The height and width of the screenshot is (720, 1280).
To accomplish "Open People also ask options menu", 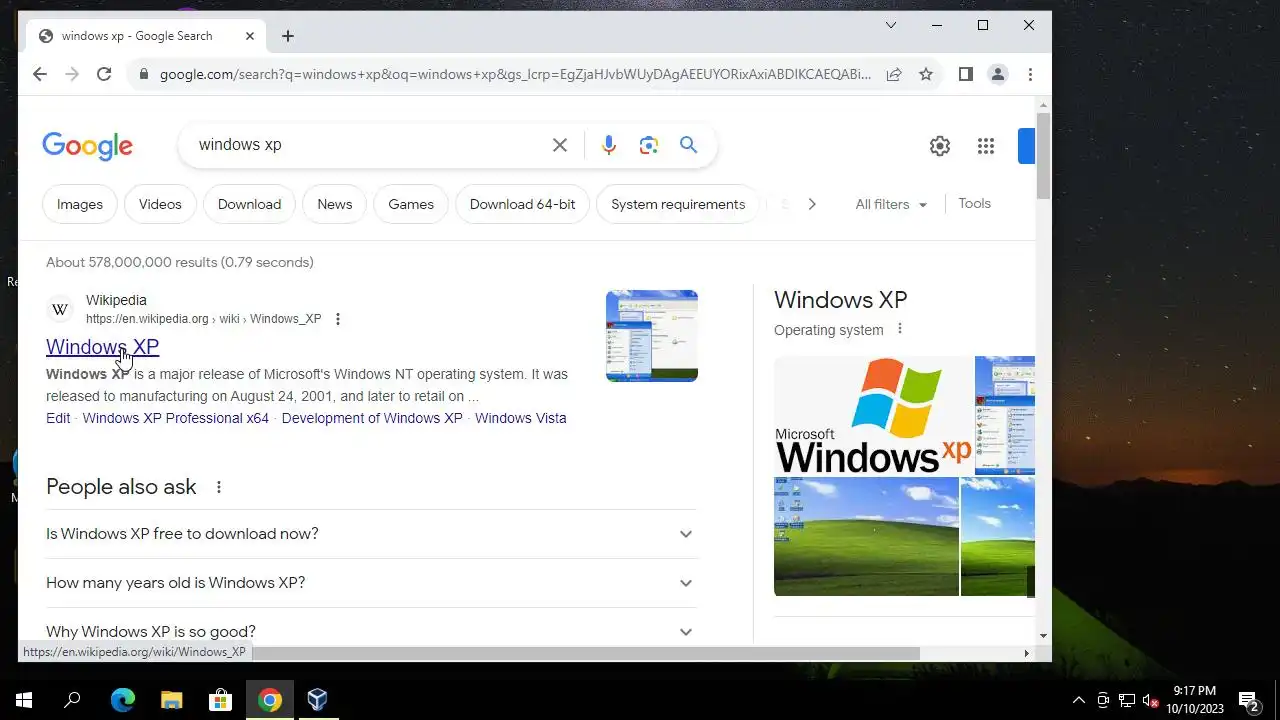I will [218, 487].
